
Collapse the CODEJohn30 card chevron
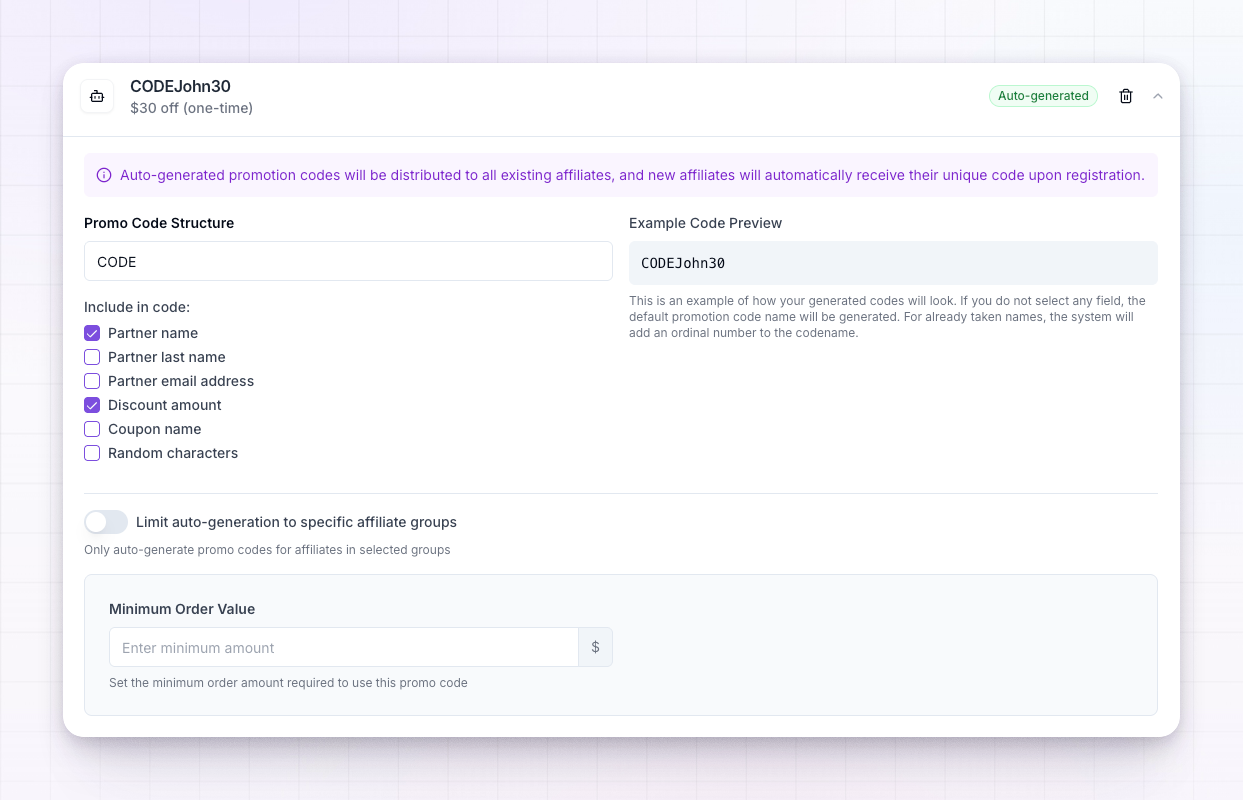[1158, 96]
